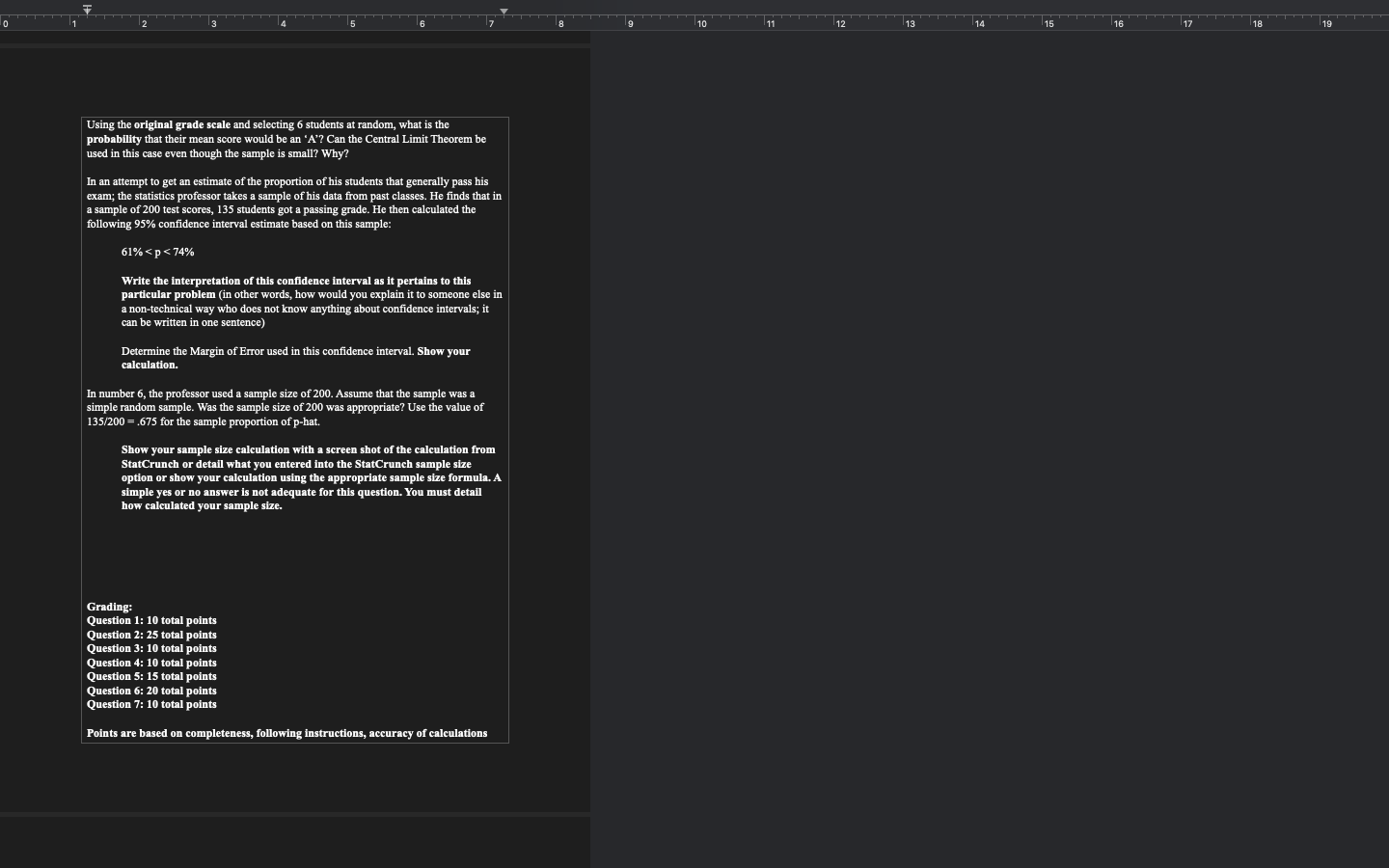Click the bolded text 'original grade scale'
Image resolution: width=1389 pixels, height=868 pixels.
[181, 124]
